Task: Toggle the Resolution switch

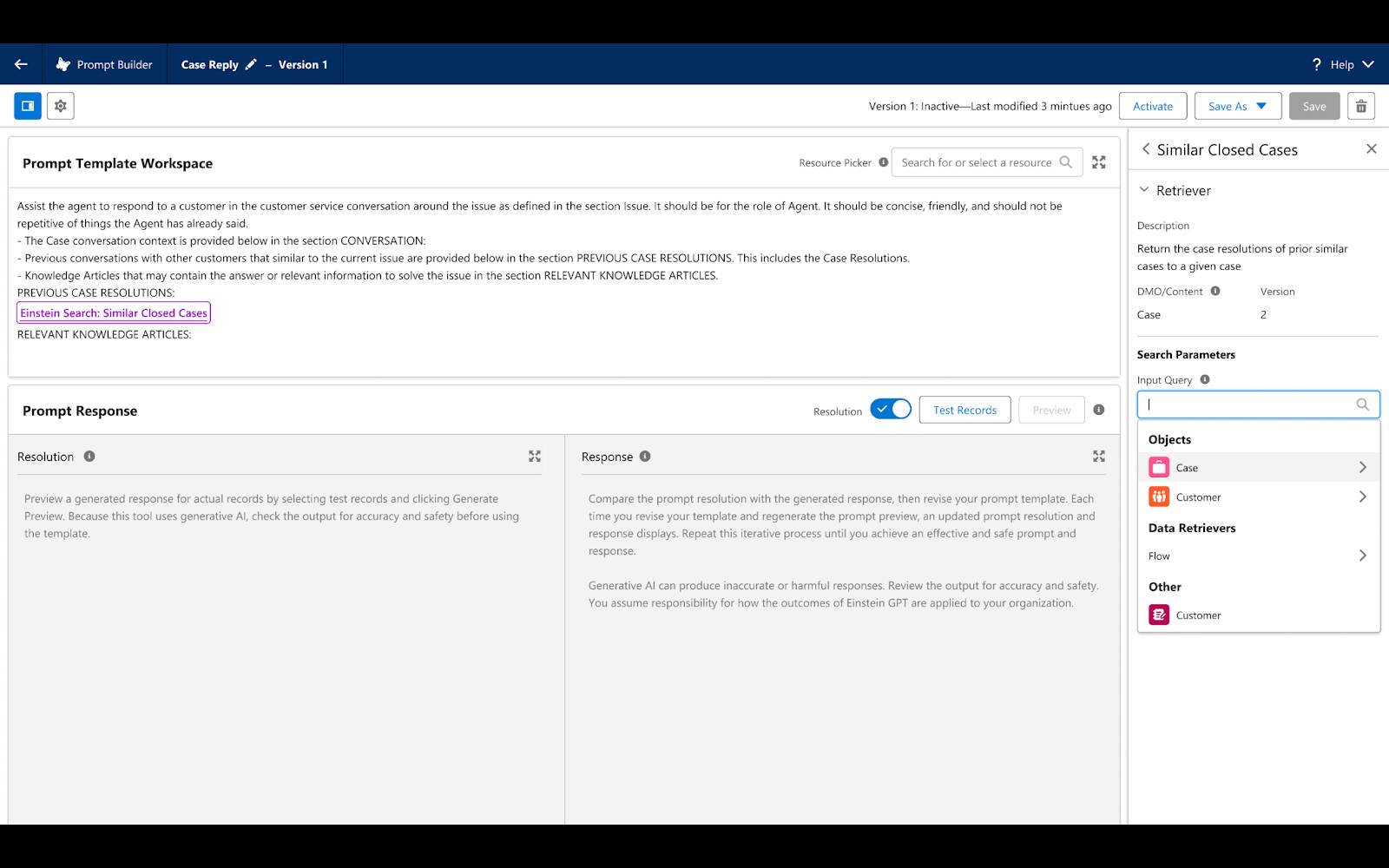Action: pos(891,410)
